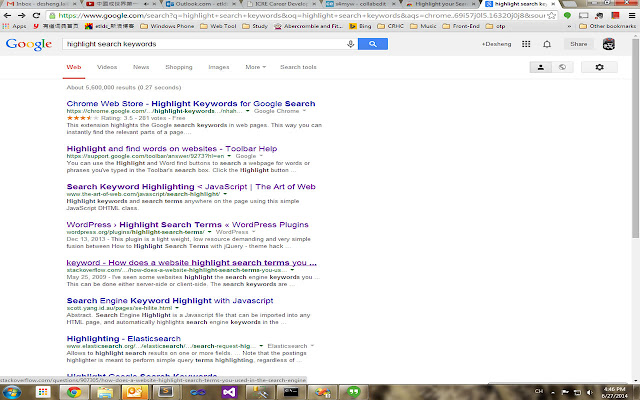Image resolution: width=640 pixels, height=400 pixels.
Task: Open the Windows Phone bookmarks folder
Action: click(x=168, y=26)
